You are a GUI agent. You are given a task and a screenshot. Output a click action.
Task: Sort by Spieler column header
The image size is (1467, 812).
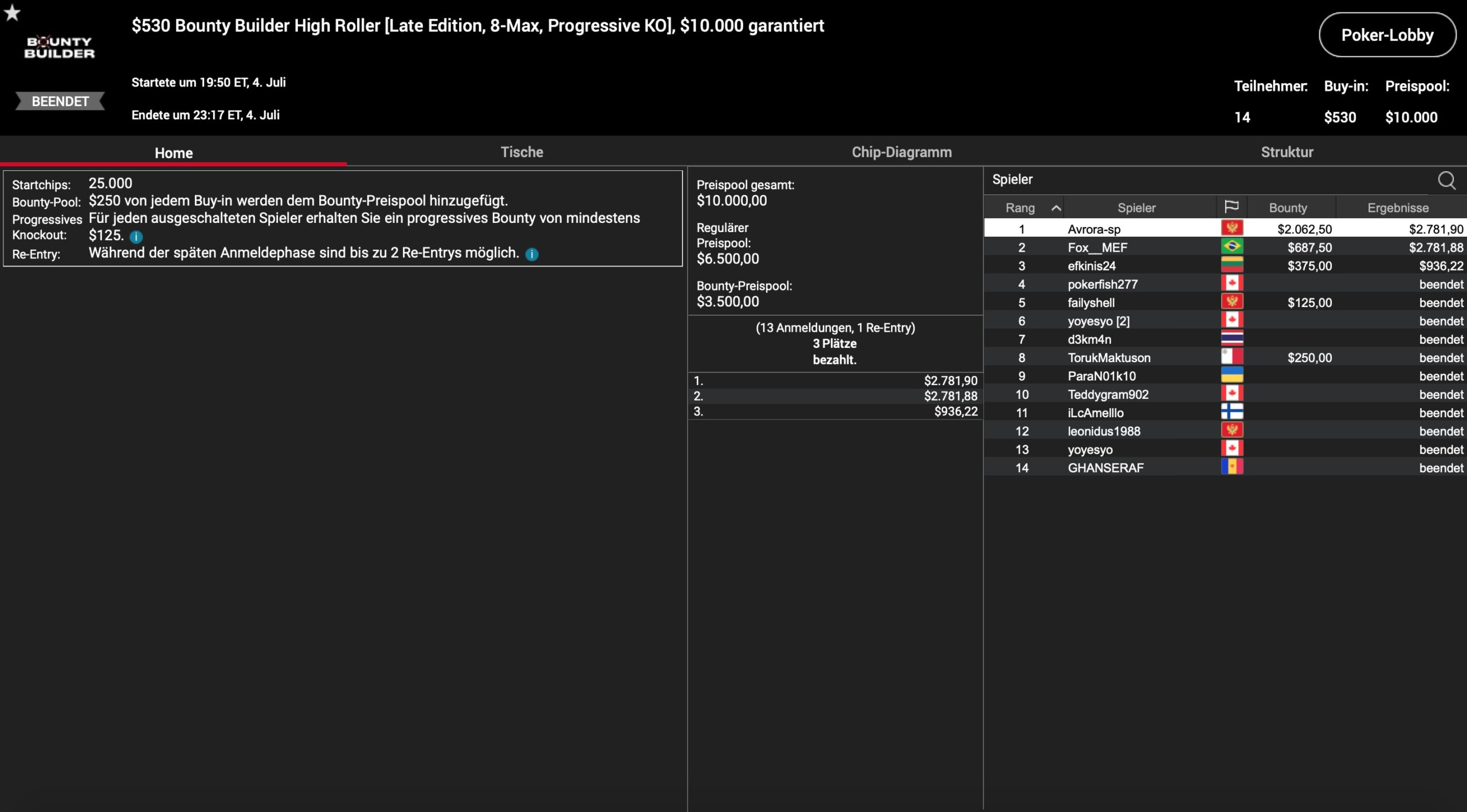coord(1136,208)
